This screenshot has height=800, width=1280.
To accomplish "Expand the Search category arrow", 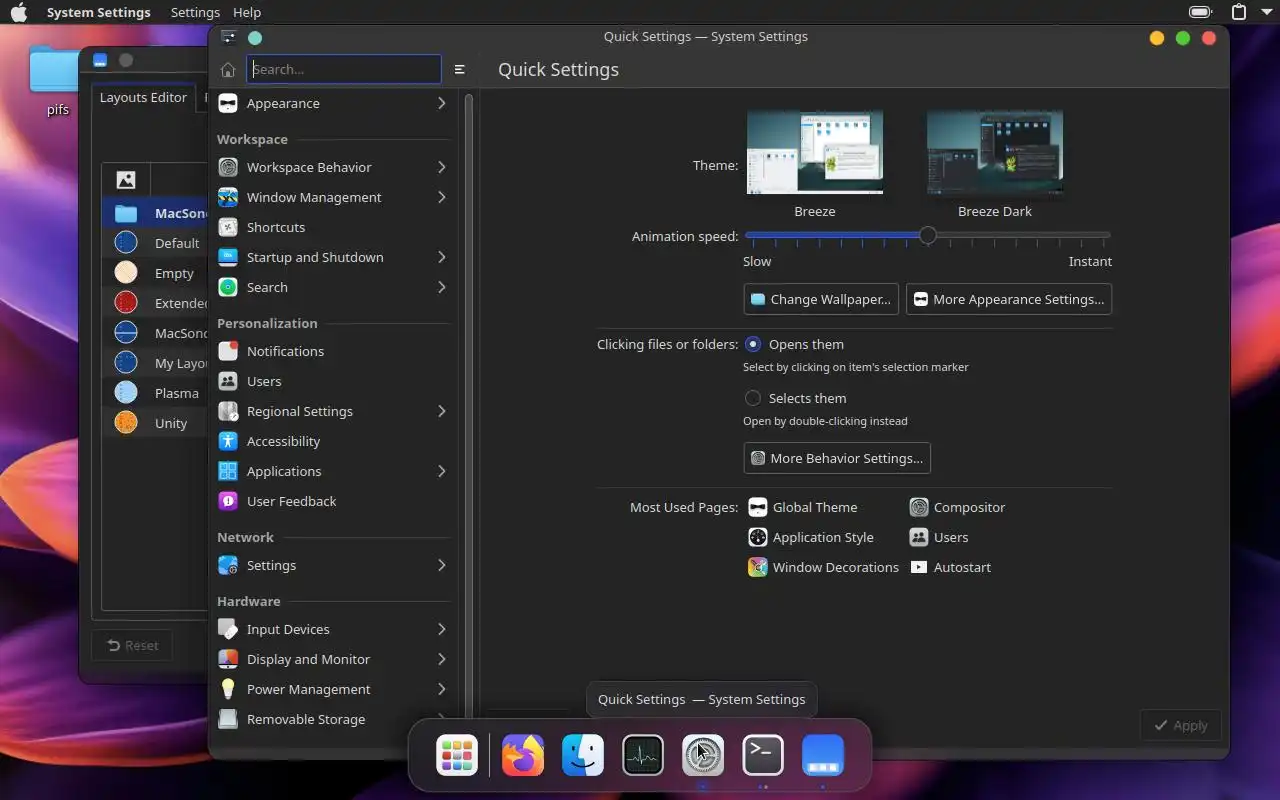I will pos(441,287).
